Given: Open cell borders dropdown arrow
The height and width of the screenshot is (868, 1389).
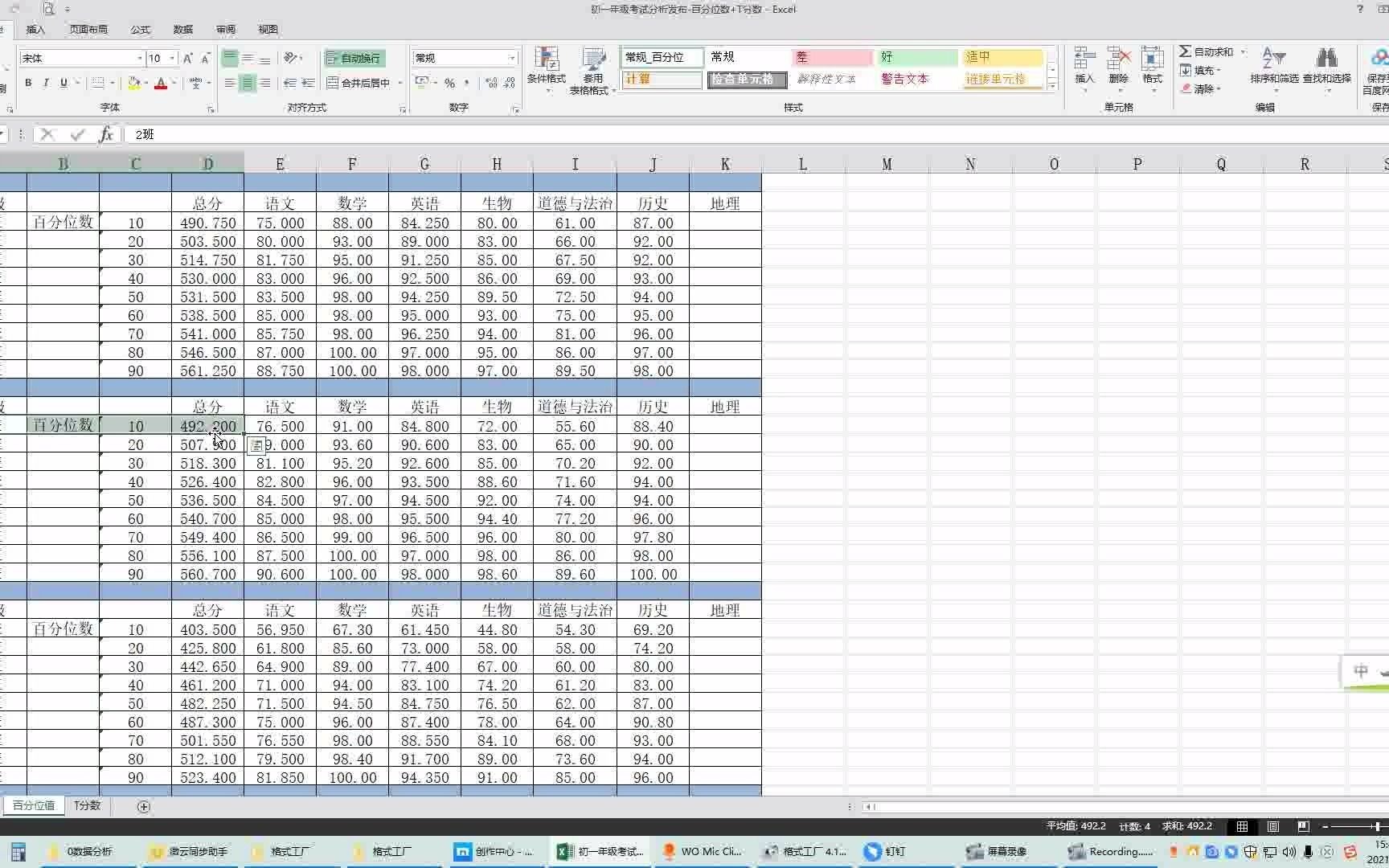Looking at the screenshot, I should click(x=113, y=83).
